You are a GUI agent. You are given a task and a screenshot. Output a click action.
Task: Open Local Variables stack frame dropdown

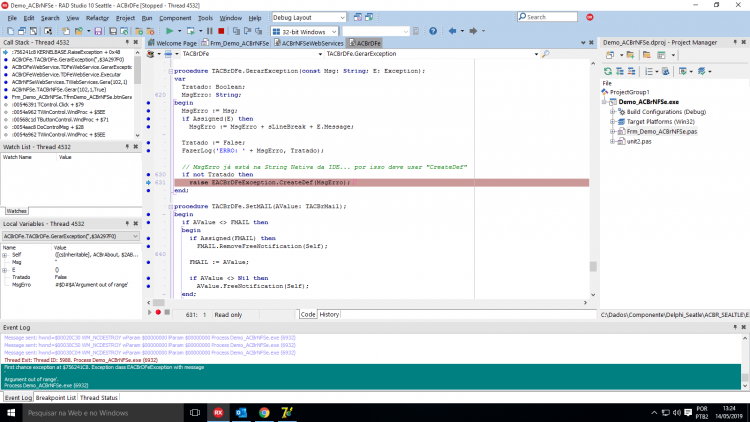[135, 236]
